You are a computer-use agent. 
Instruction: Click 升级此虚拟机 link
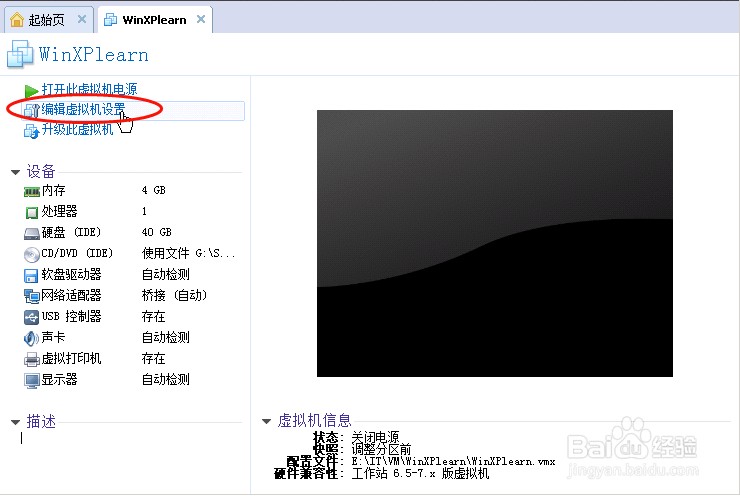point(77,129)
